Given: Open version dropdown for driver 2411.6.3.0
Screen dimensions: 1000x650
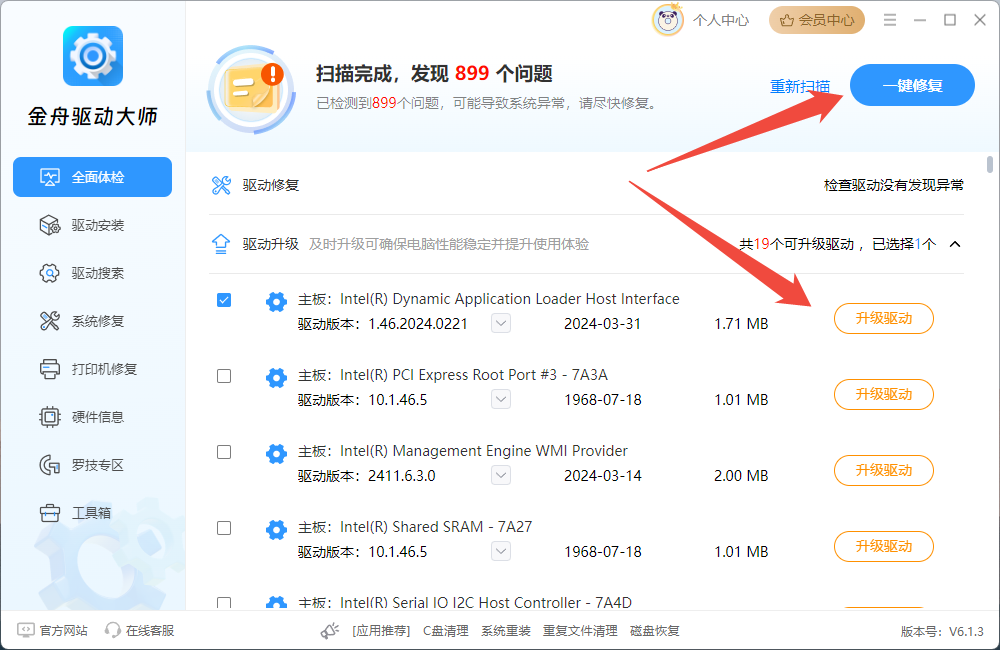Looking at the screenshot, I should point(501,475).
